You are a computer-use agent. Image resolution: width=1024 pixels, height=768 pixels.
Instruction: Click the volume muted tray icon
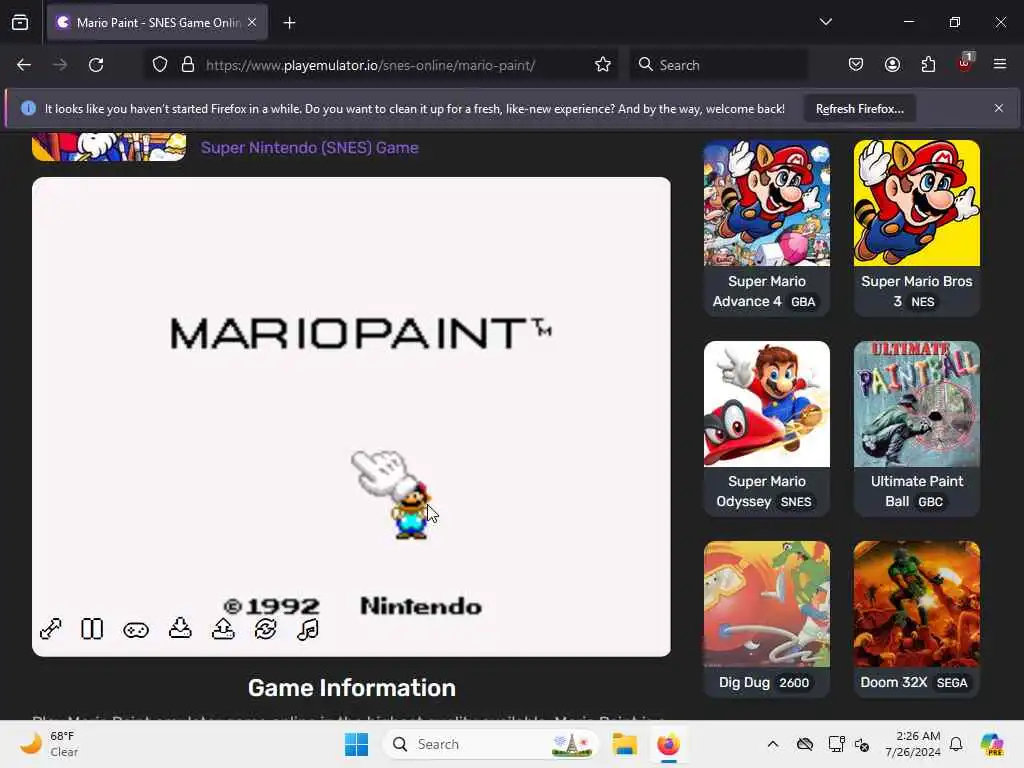(862, 744)
